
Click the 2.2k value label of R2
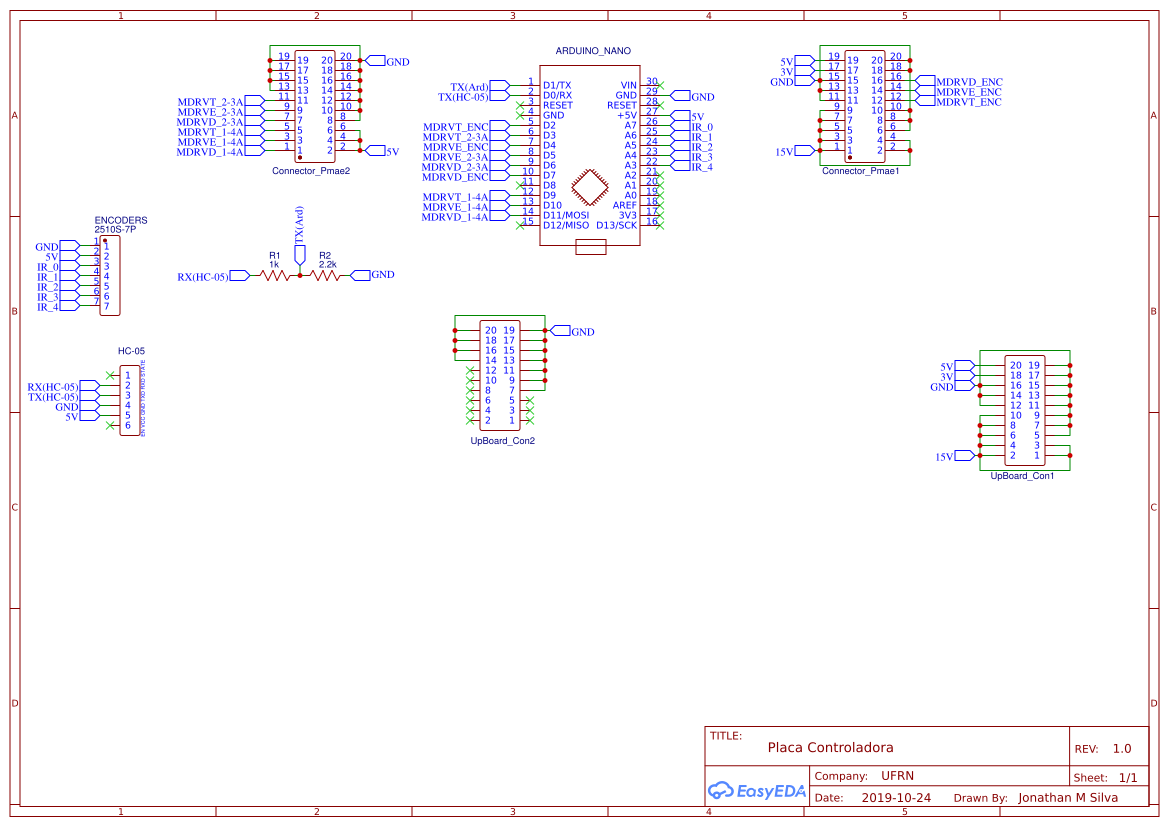pyautogui.click(x=327, y=264)
